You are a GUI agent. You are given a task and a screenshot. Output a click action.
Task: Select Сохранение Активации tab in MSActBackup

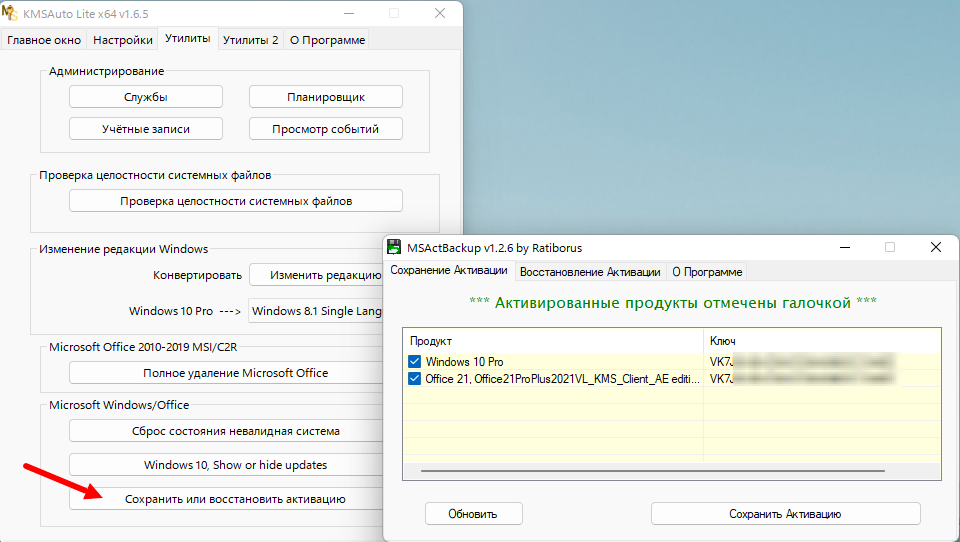coord(449,270)
